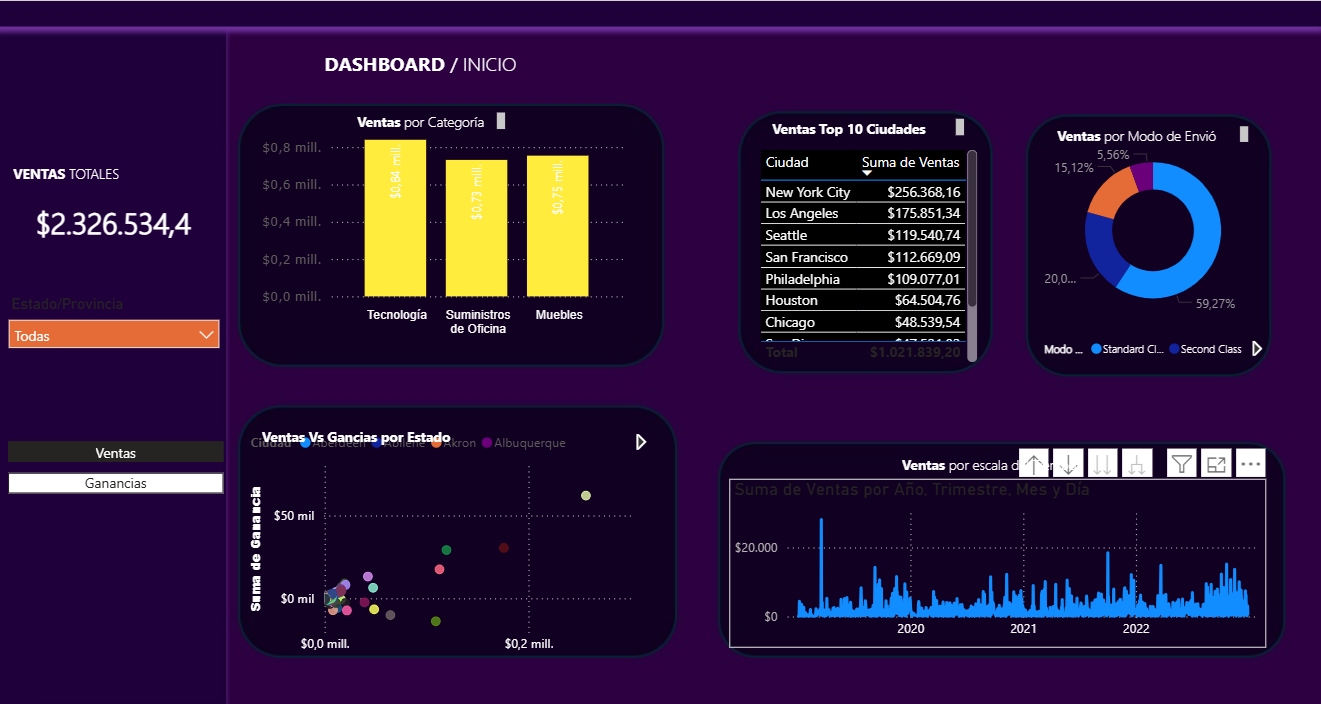Click the drill up arrow icon
The width and height of the screenshot is (1321, 704).
coord(1035,463)
